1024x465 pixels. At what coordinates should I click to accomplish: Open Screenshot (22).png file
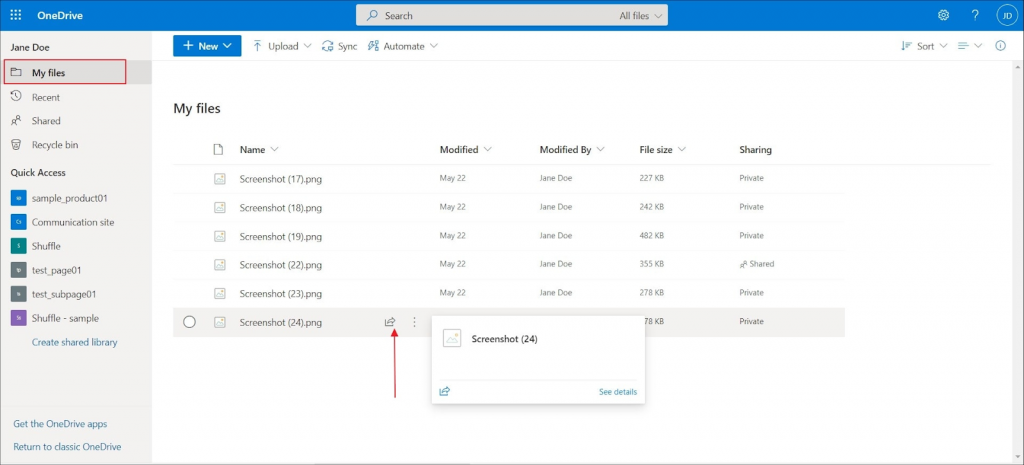[280, 265]
